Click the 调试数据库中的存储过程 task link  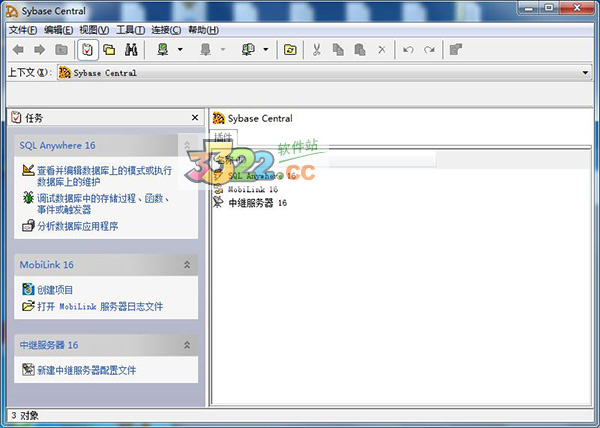pyautogui.click(x=103, y=204)
